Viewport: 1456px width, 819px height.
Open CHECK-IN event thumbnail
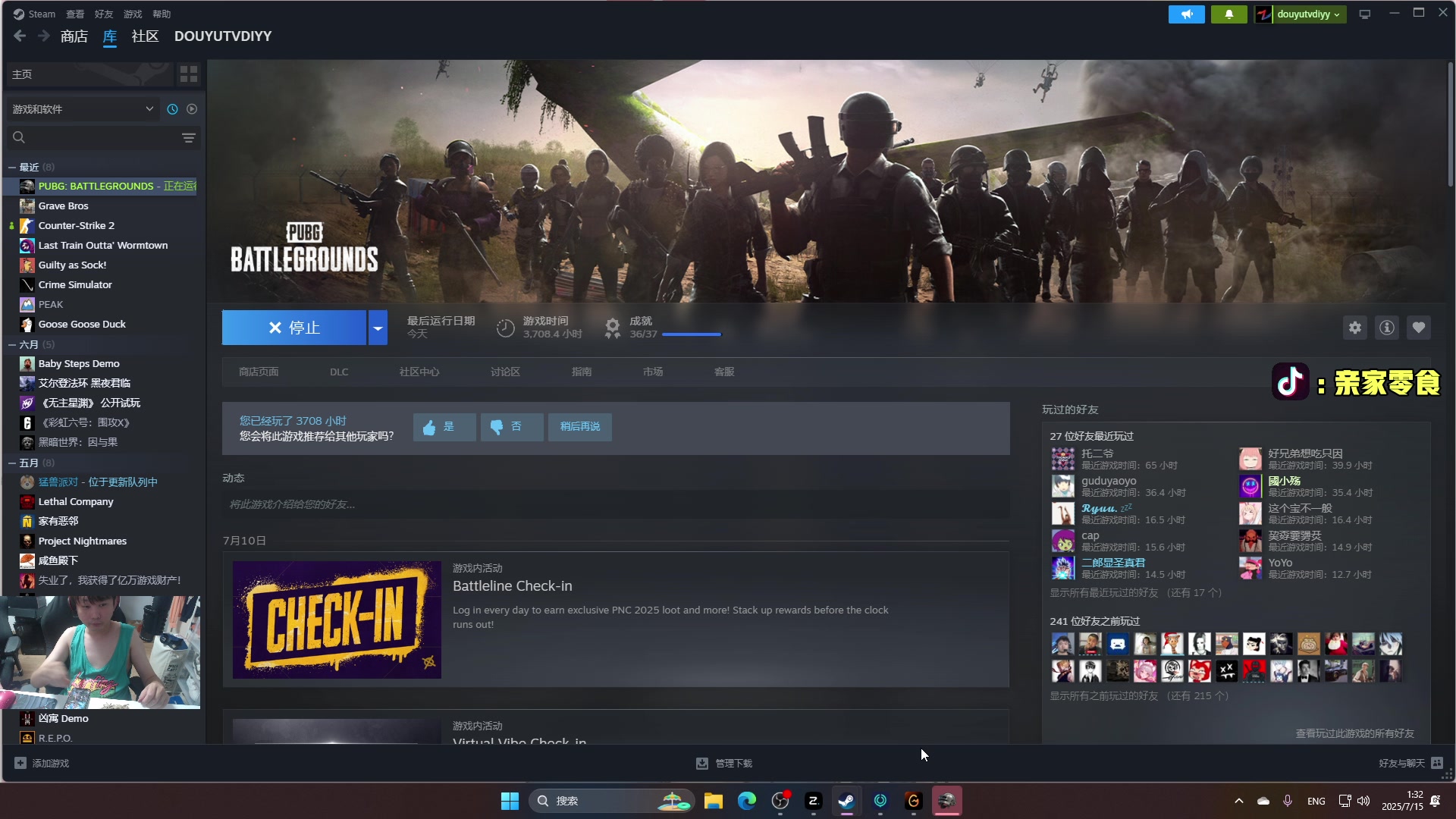pos(337,620)
